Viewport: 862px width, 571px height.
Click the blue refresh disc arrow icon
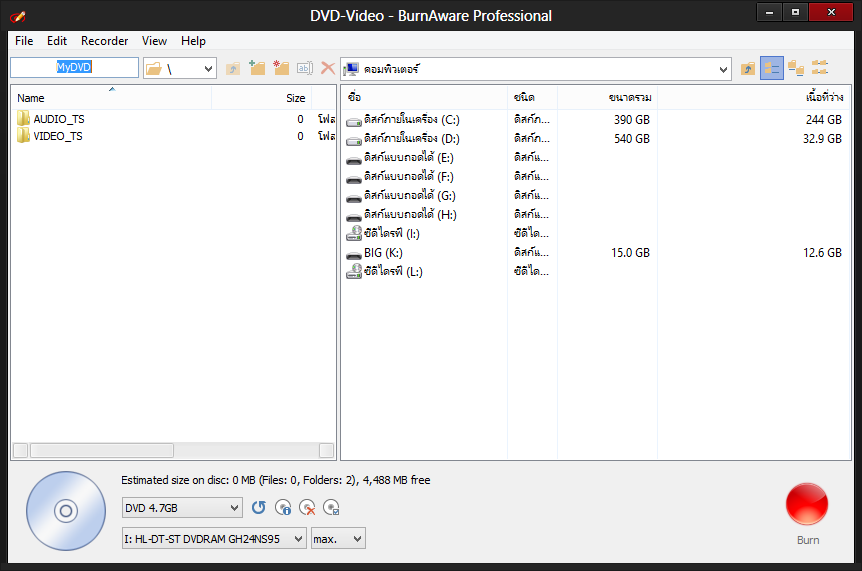click(258, 507)
